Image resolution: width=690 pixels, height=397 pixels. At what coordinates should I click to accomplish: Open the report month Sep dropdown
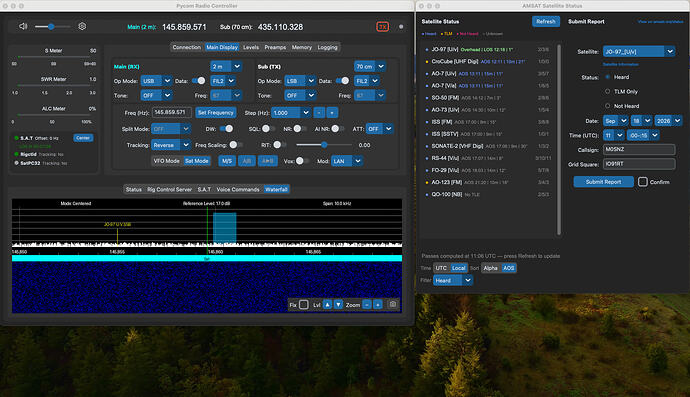point(616,121)
